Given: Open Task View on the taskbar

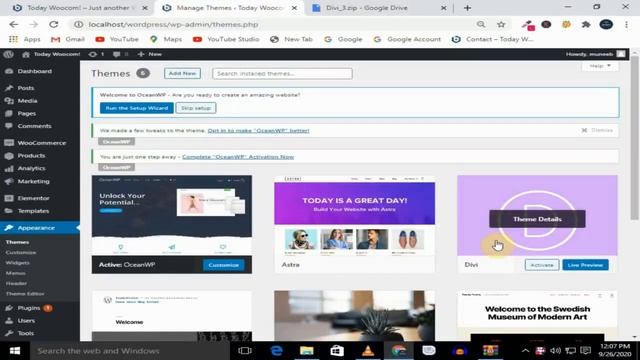Looking at the screenshot, I should 245,351.
